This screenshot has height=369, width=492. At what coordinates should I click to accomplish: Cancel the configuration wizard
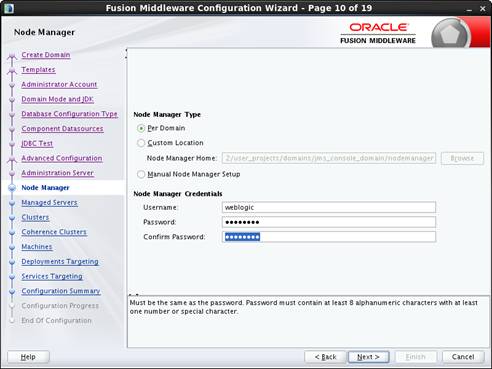[463, 357]
